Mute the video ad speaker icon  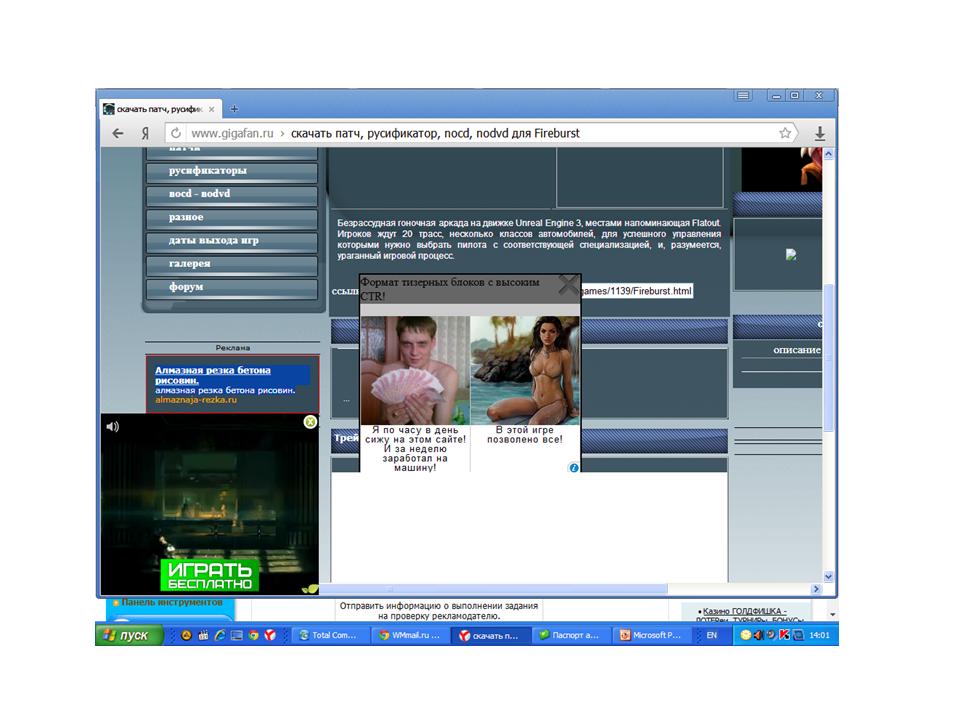(112, 427)
